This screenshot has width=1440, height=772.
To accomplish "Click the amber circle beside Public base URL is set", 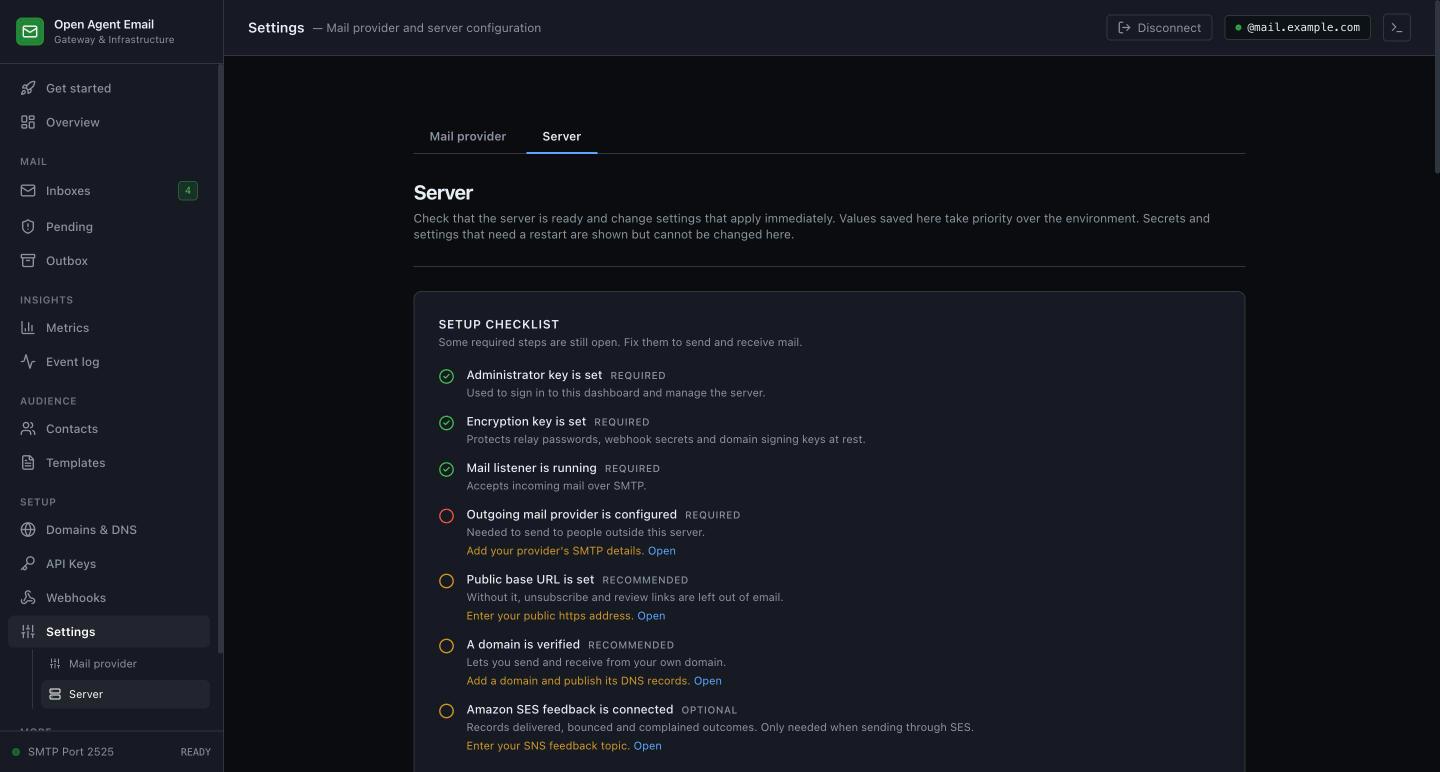I will pos(447,581).
